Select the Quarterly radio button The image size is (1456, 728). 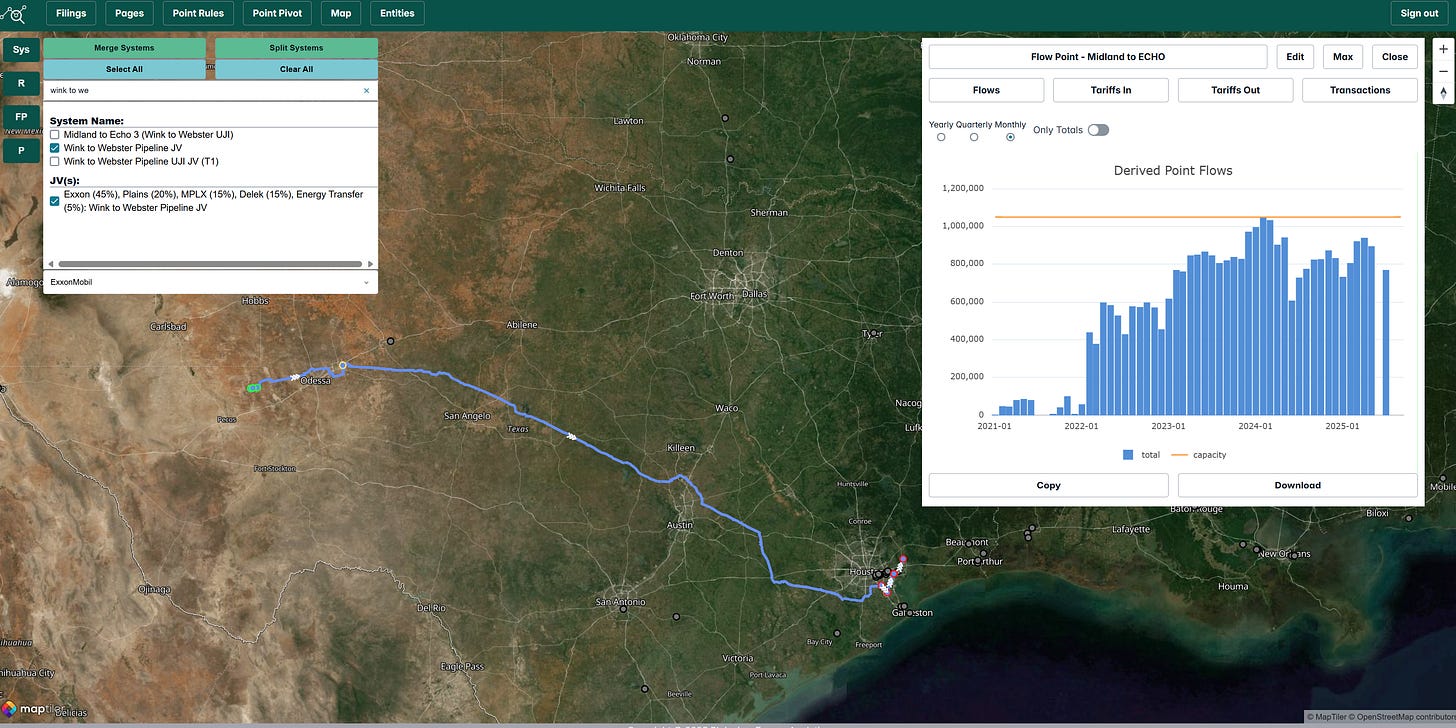[x=974, y=137]
